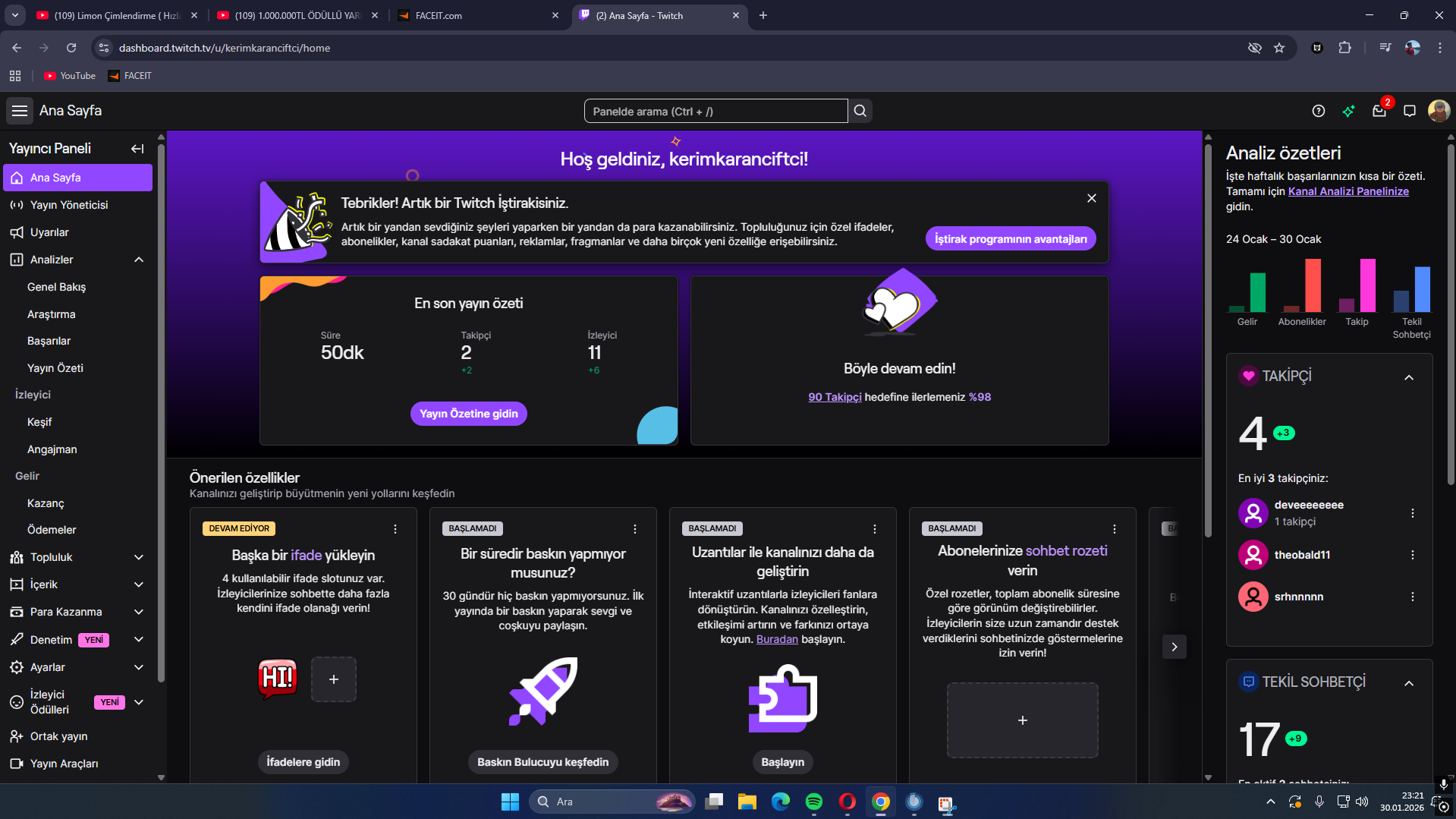Open the YouTube bookmark
Viewport: 1456px width, 819px height.
tap(70, 76)
